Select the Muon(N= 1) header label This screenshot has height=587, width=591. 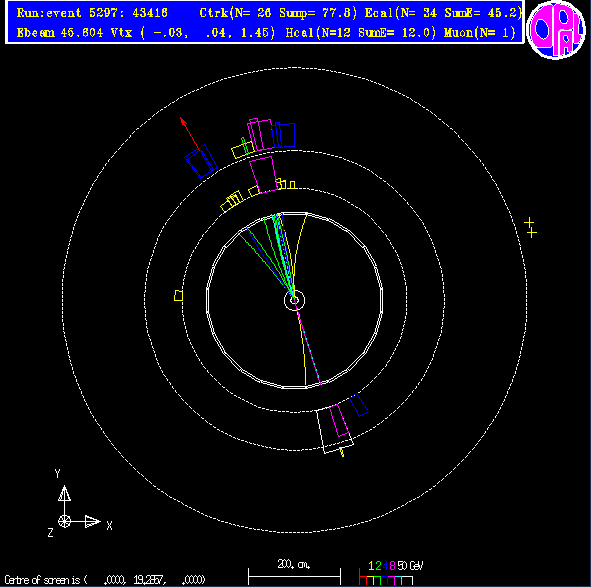pyautogui.click(x=480, y=33)
